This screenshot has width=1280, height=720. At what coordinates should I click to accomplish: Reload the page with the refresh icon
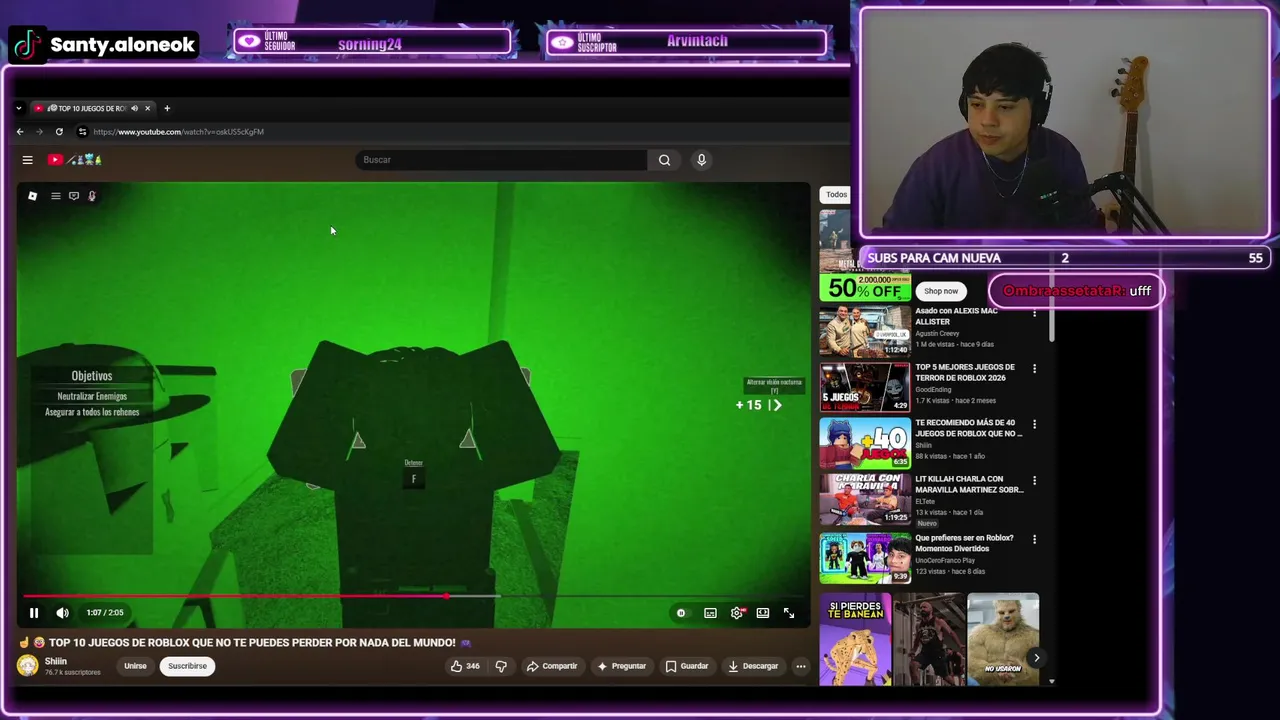coord(59,132)
